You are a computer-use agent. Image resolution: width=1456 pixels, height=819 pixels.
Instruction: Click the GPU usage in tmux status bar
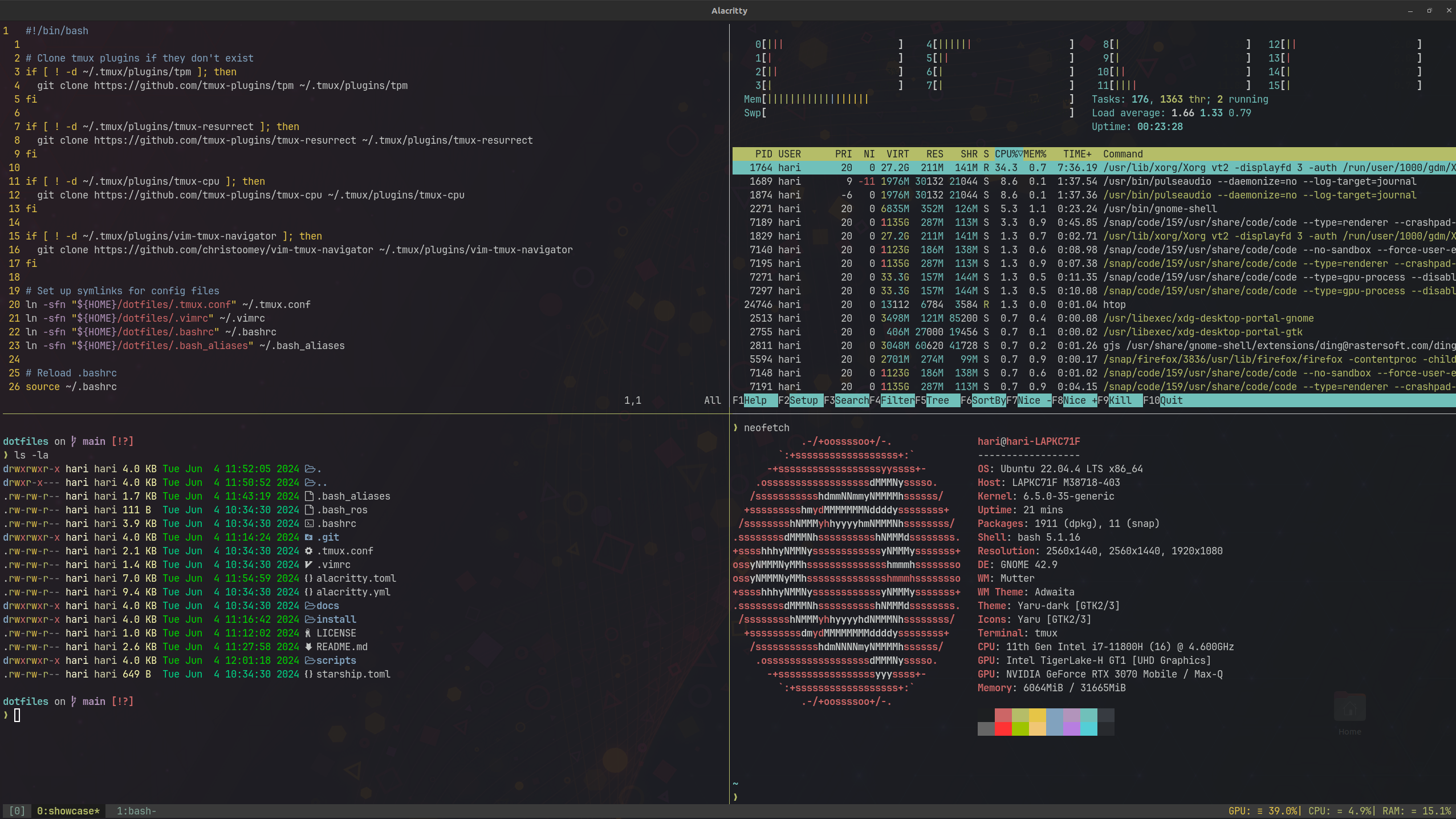point(1264,811)
